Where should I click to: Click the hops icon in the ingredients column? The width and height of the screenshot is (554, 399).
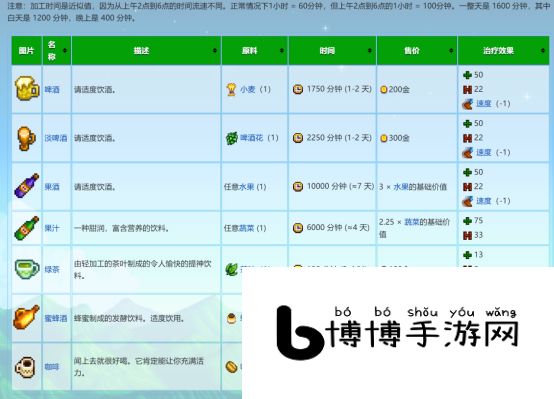(231, 138)
